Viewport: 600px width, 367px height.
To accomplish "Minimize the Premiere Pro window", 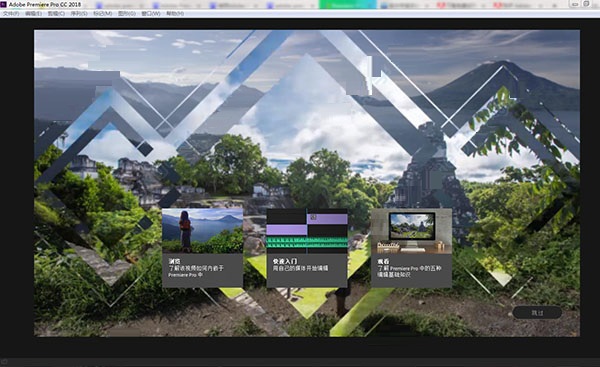I will pyautogui.click(x=575, y=4).
